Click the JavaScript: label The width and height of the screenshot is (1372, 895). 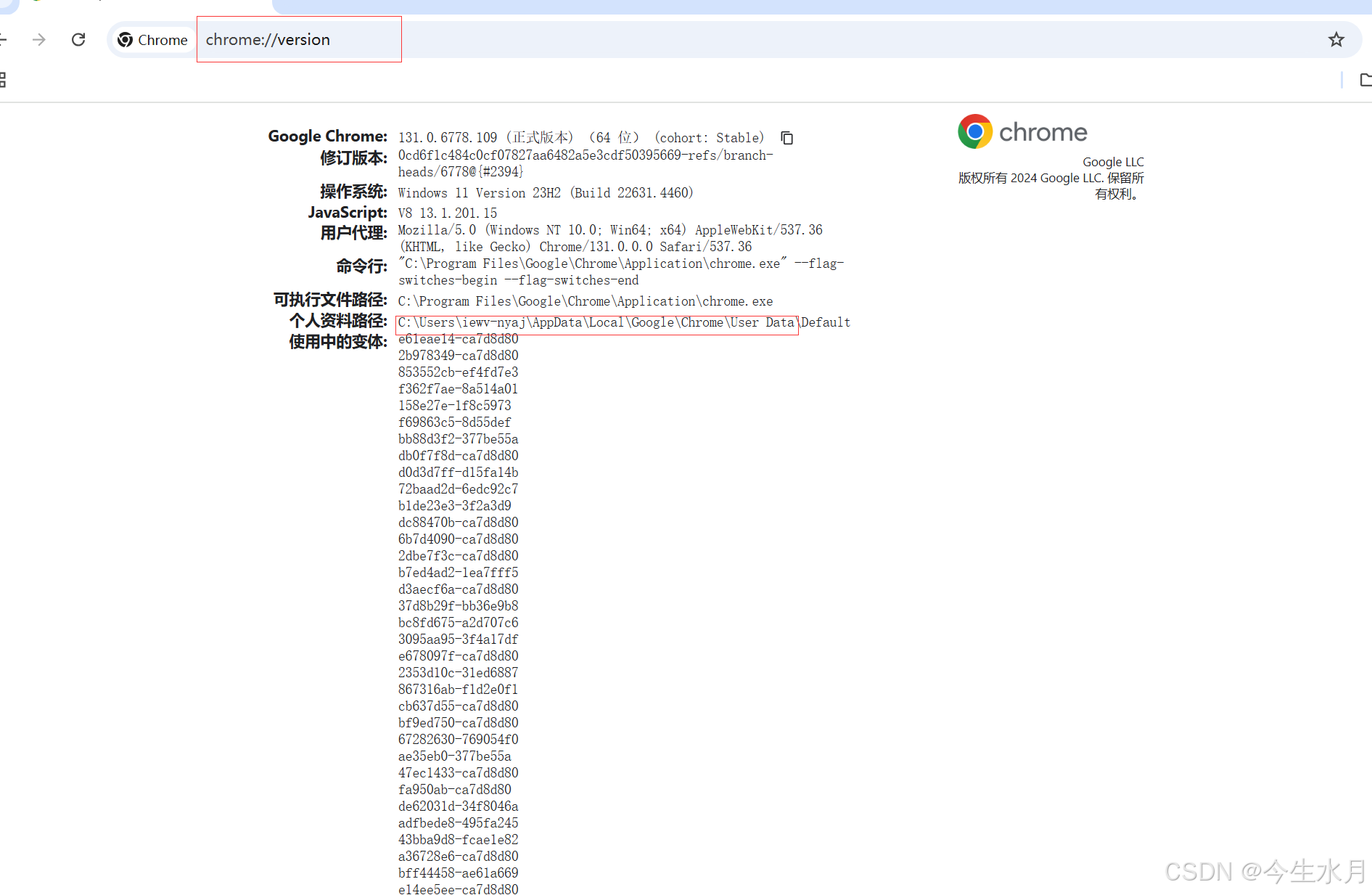pos(348,213)
